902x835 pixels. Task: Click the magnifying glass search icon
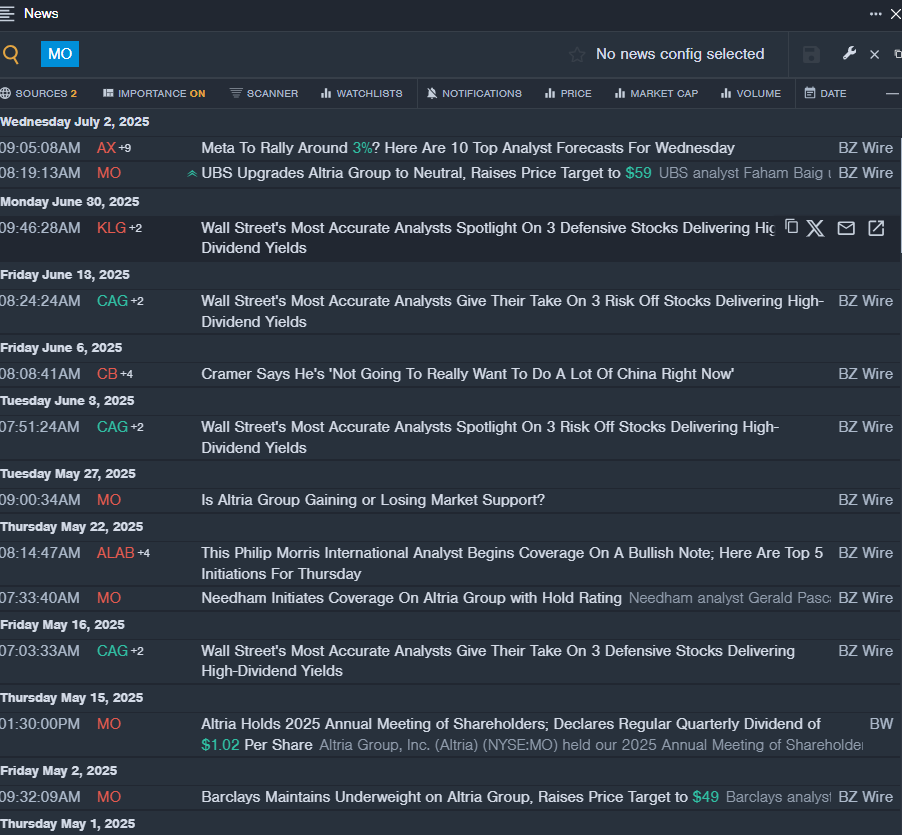[x=11, y=54]
